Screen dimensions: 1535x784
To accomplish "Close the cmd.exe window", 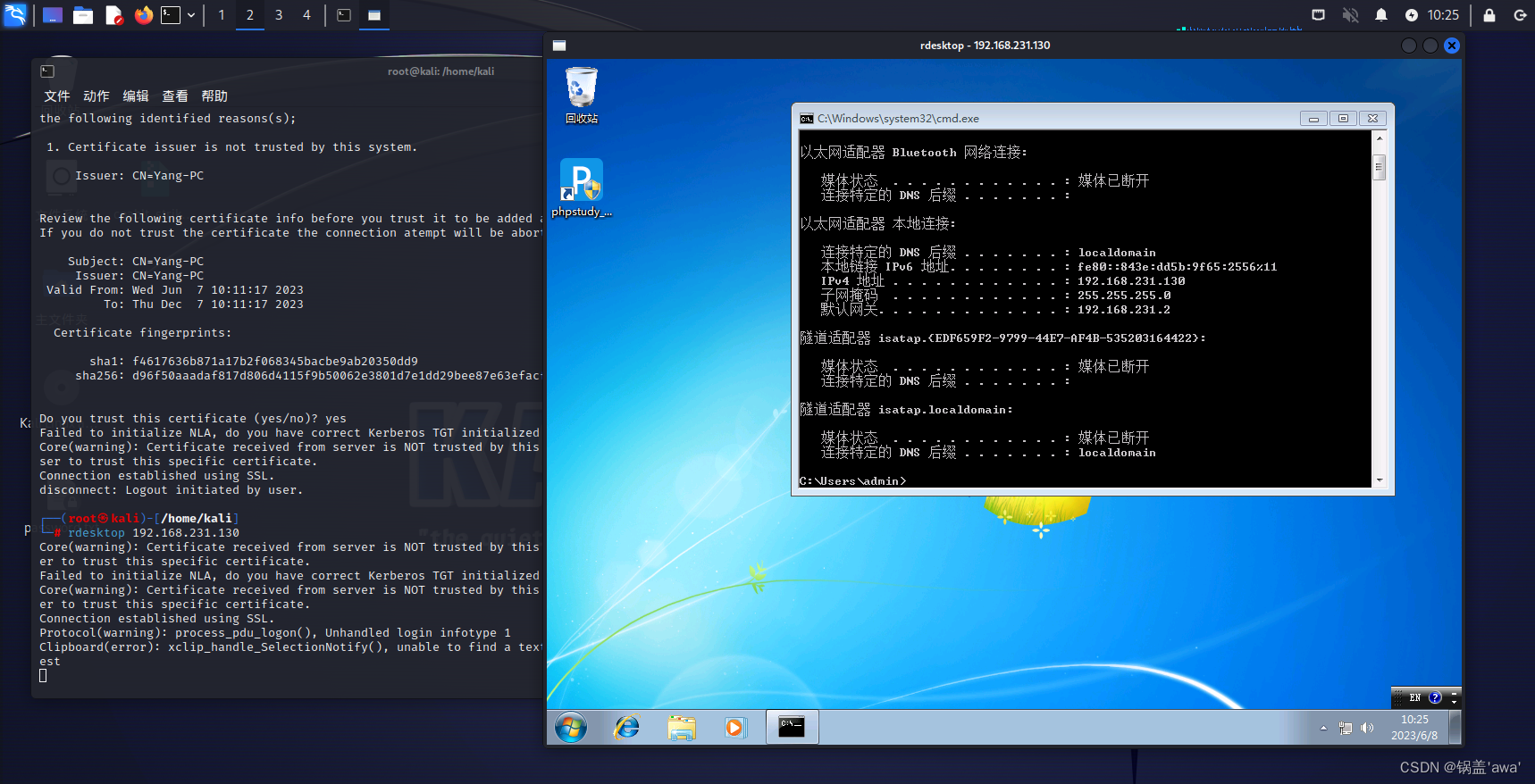I will coord(1373,118).
